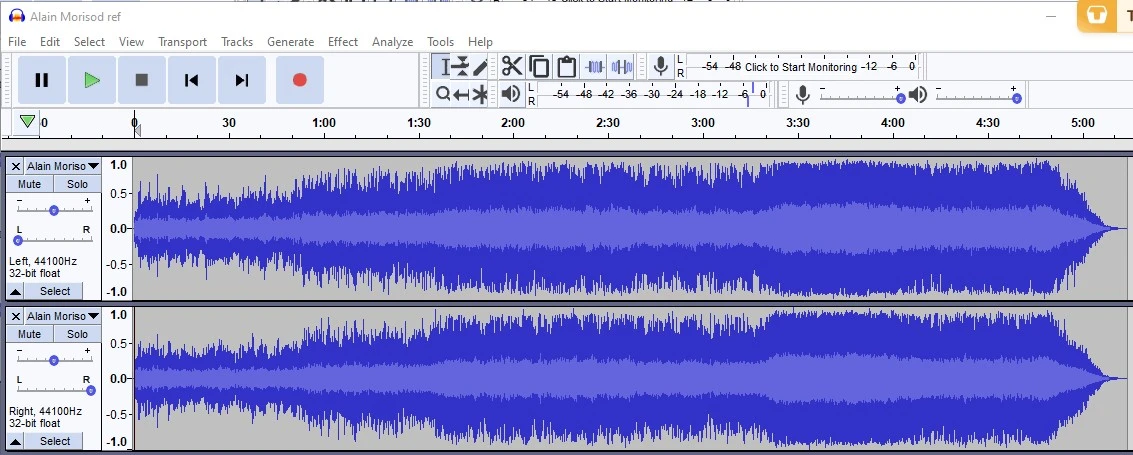1133x455 pixels.
Task: Mute the Left channel track
Action: tap(30, 184)
